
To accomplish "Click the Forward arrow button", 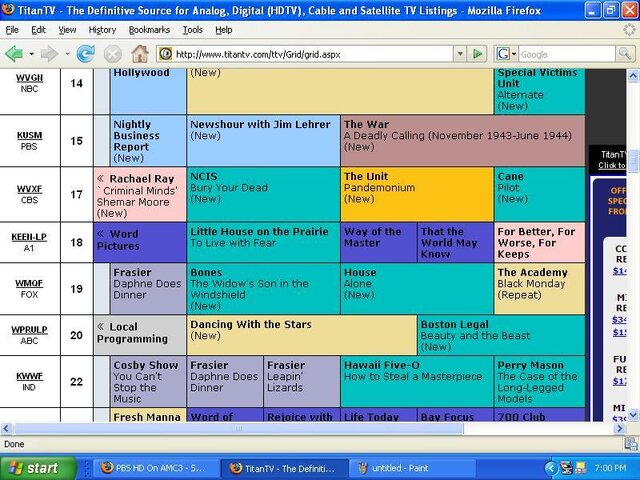I will pyautogui.click(x=49, y=54).
